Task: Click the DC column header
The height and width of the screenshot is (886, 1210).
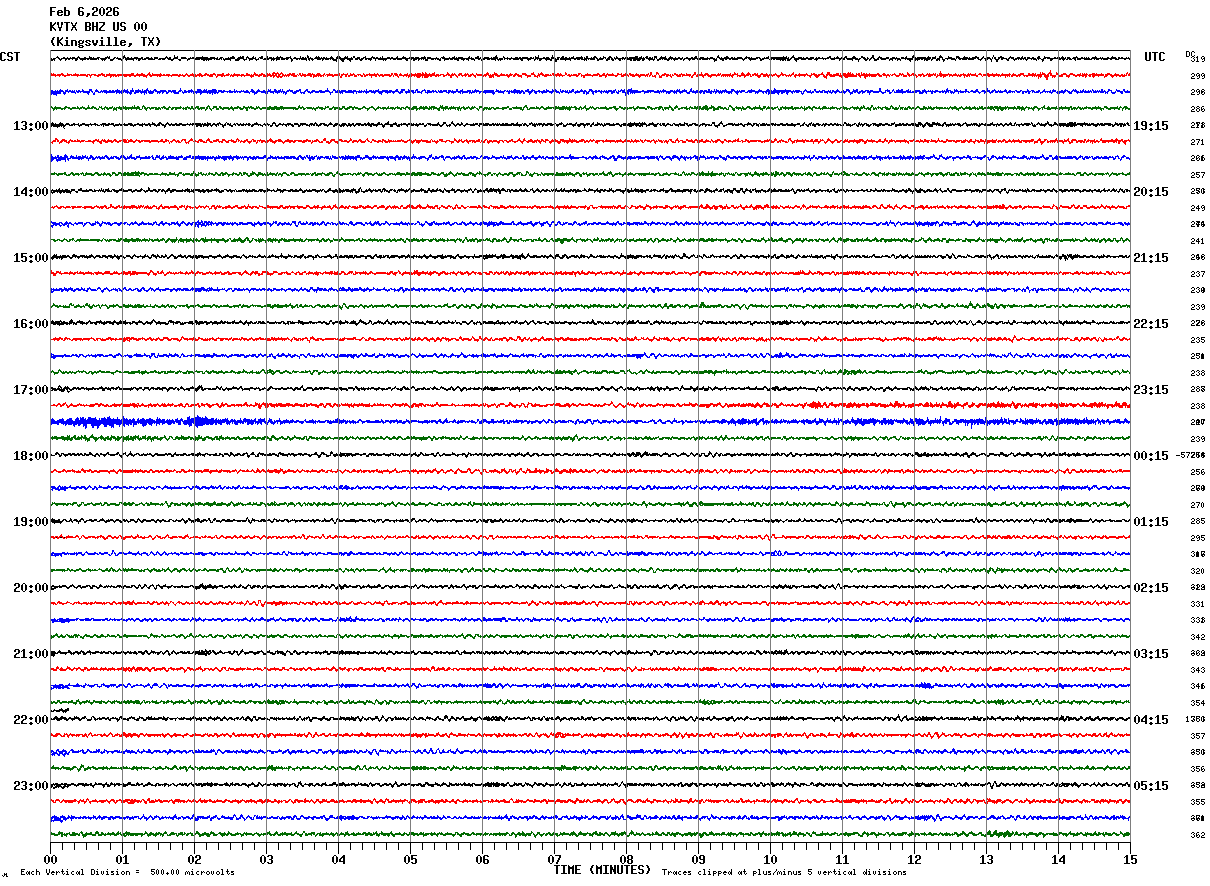Action: 1190,54
